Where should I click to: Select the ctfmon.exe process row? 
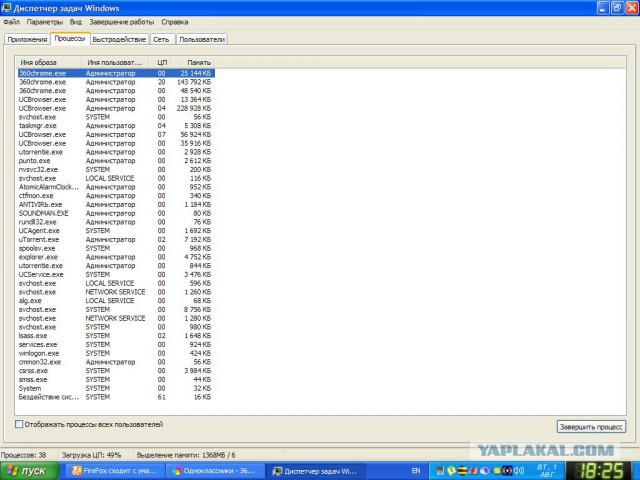[x=116, y=196]
